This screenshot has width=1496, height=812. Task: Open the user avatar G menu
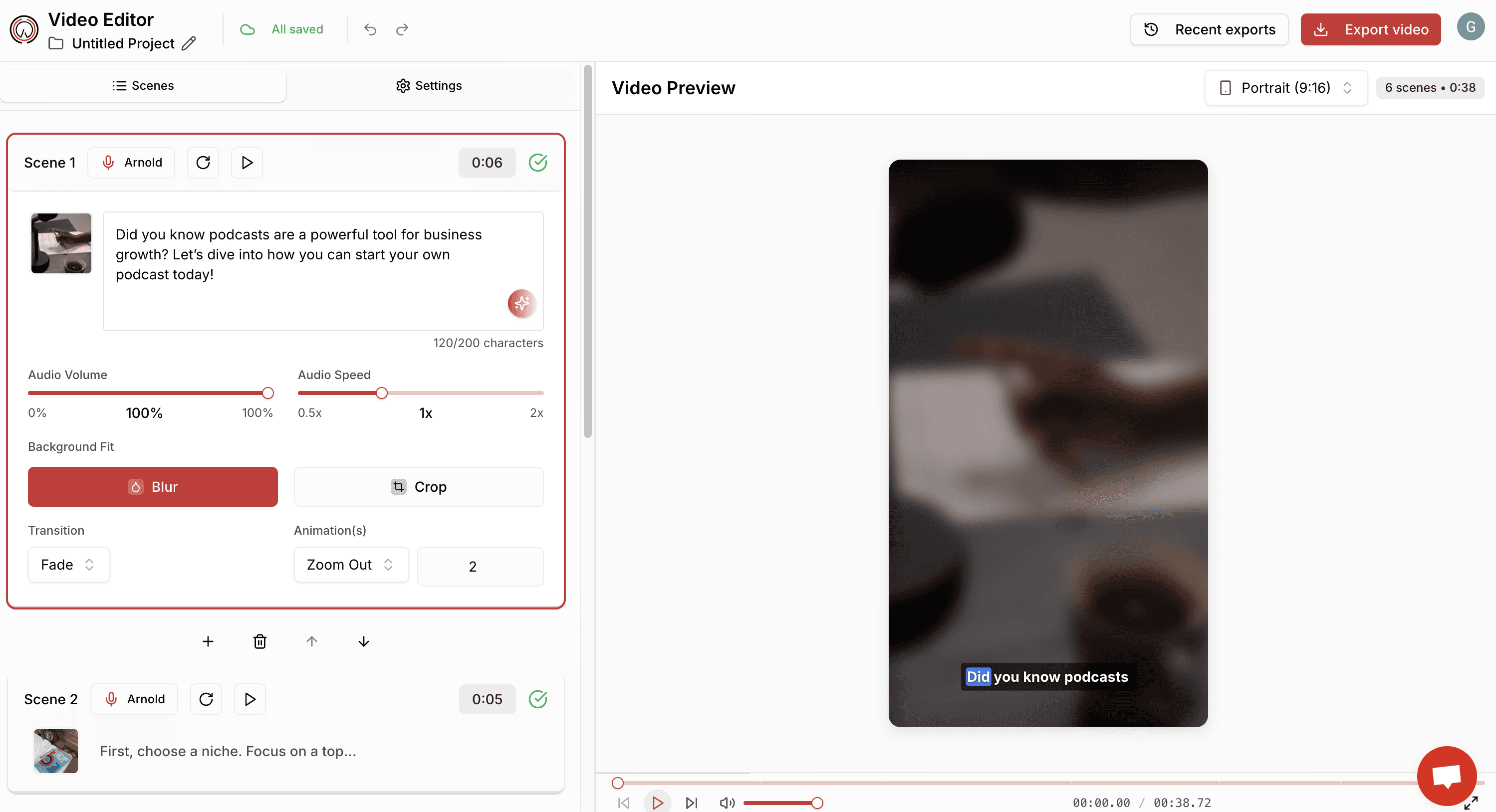pyautogui.click(x=1471, y=27)
